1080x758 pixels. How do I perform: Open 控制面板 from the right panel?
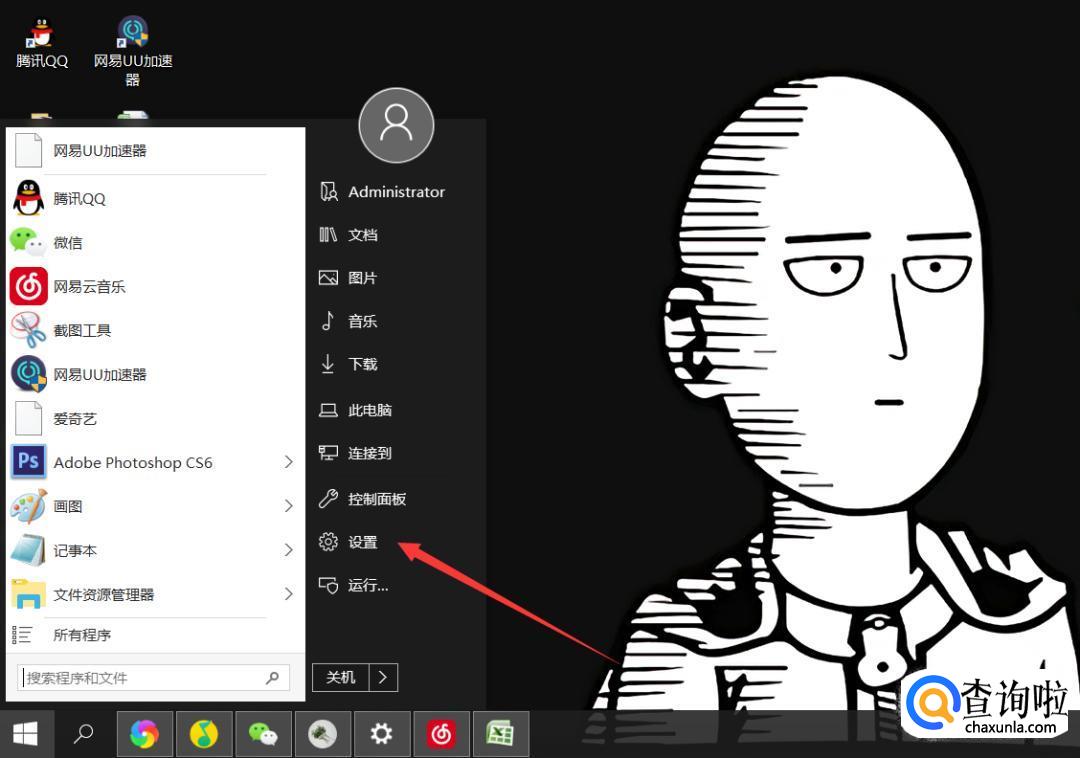point(376,499)
